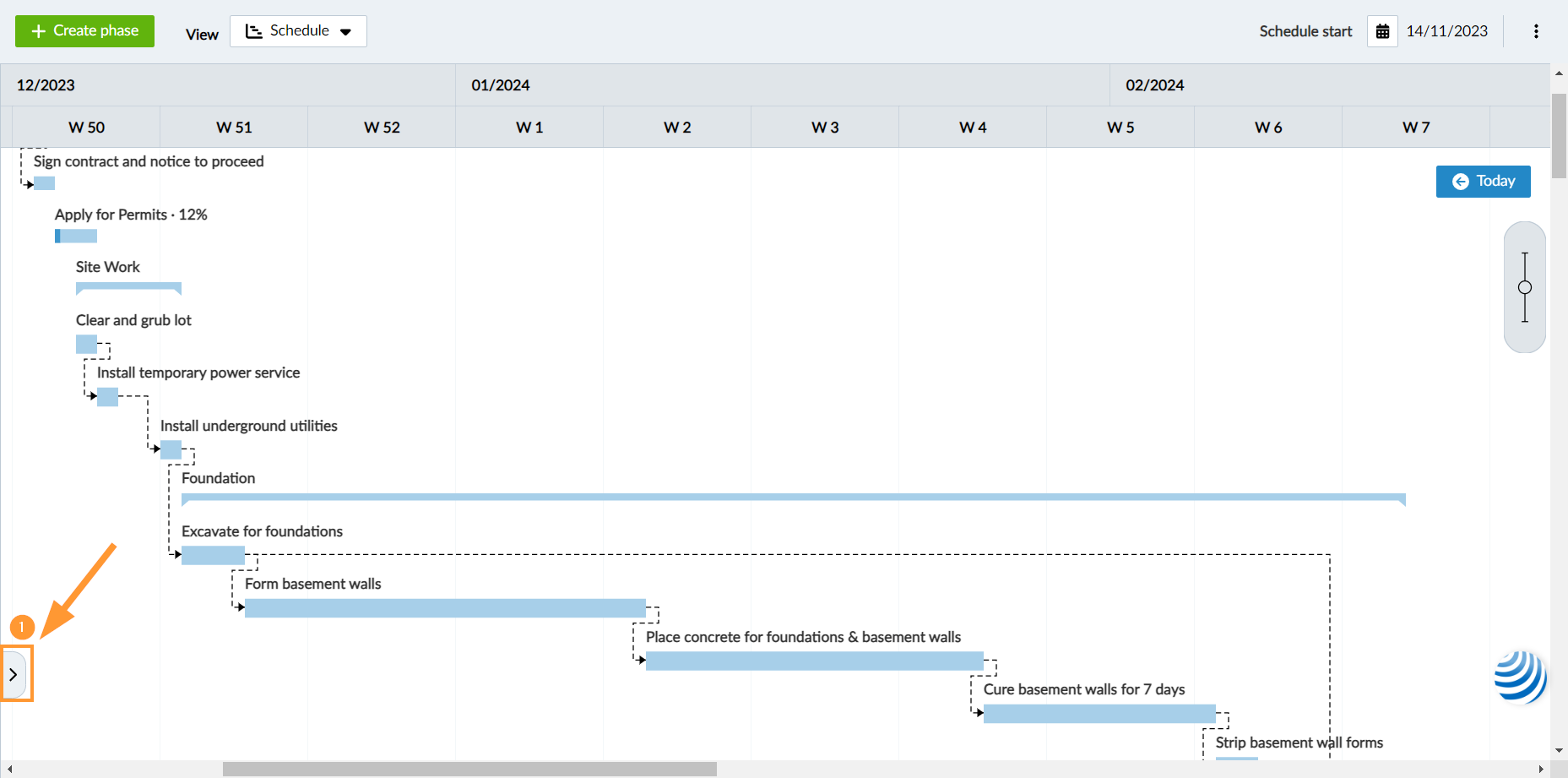
Task: Click the Site Work summary bar
Action: pos(128,287)
